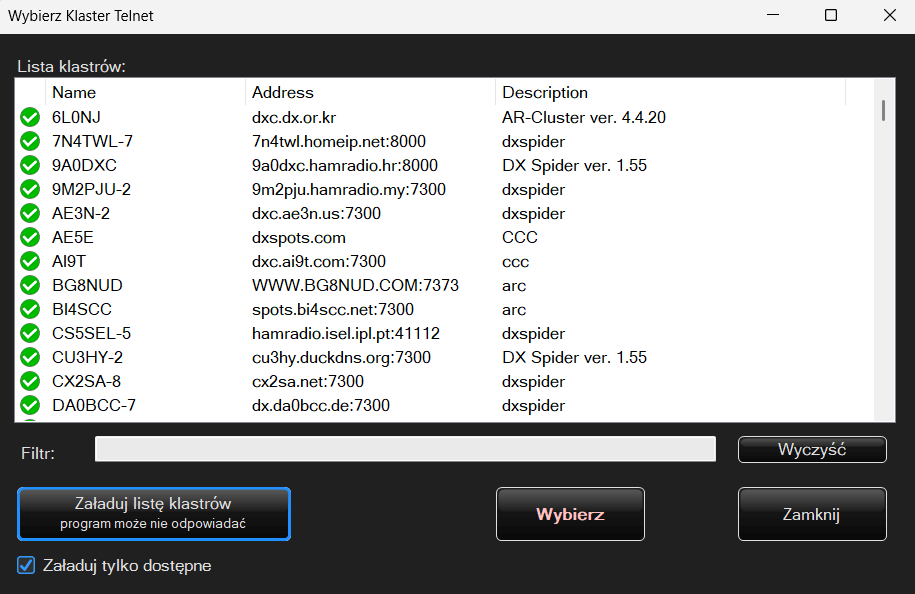Select cluster address dxc.ae3n.us:7300

coord(316,214)
